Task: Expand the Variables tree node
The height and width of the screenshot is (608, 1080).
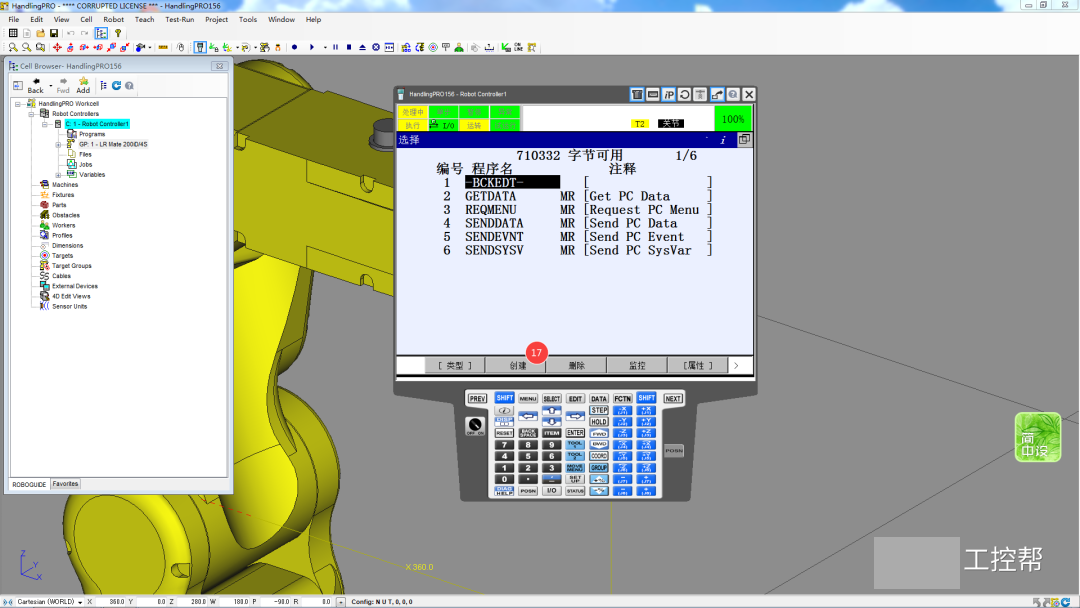Action: pos(59,175)
